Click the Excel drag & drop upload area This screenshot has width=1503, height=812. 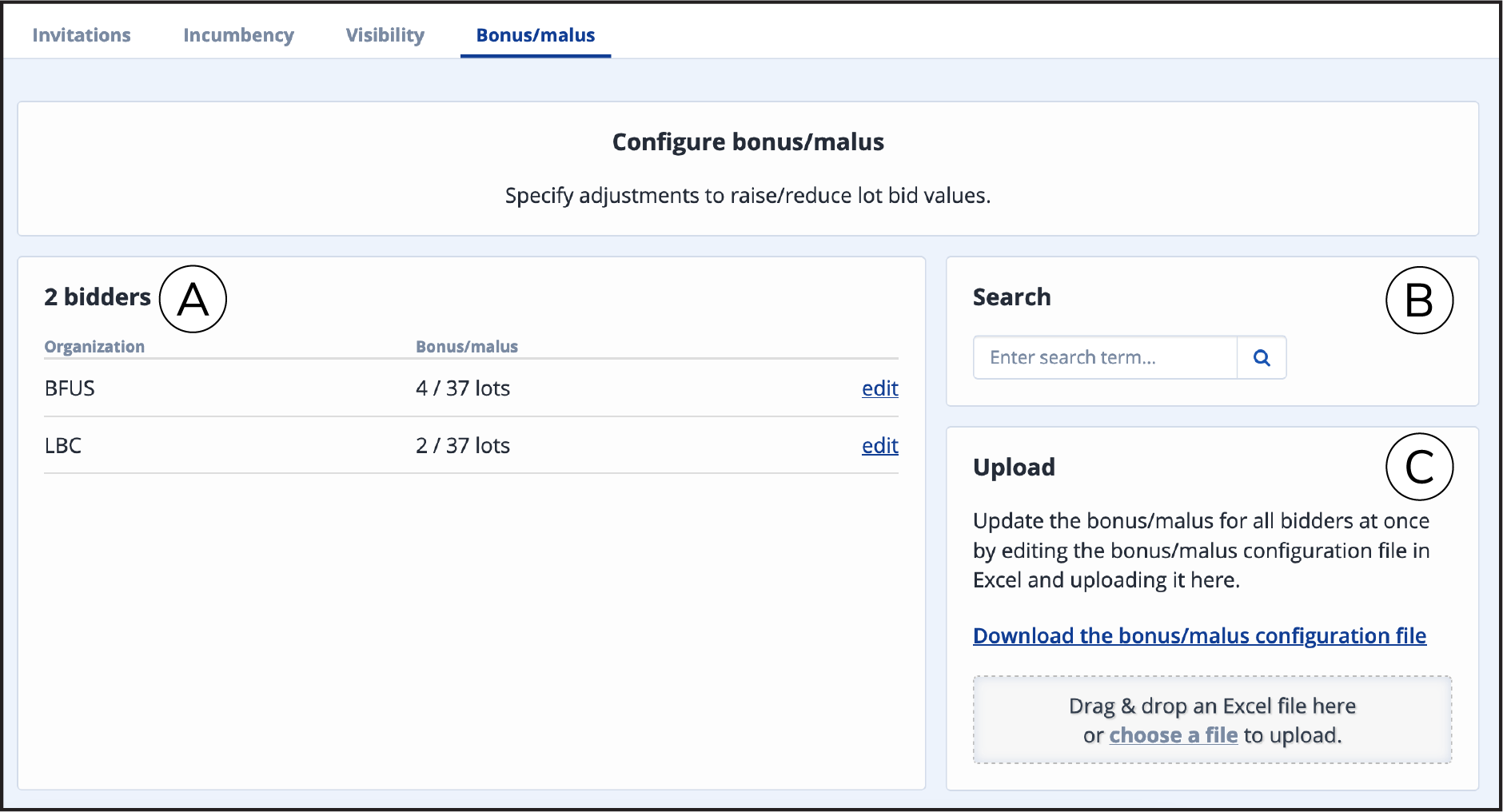point(1212,720)
